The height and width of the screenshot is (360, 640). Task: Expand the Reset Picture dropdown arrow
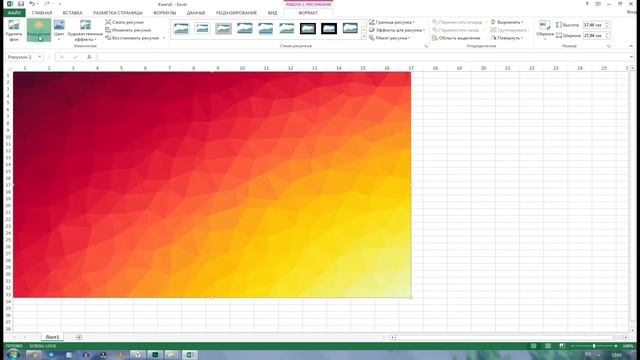tap(164, 38)
